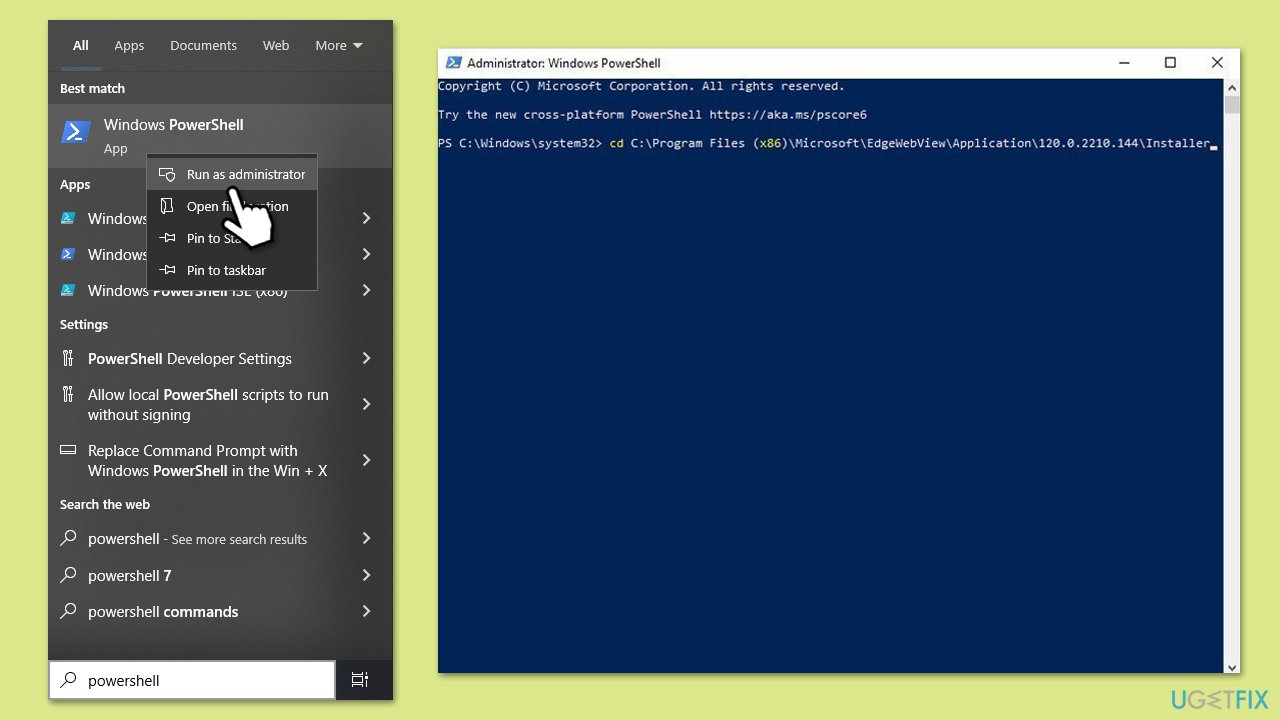Open the Windows PowerShell best match icon
Screen dimensions: 1280x720
coord(76,132)
